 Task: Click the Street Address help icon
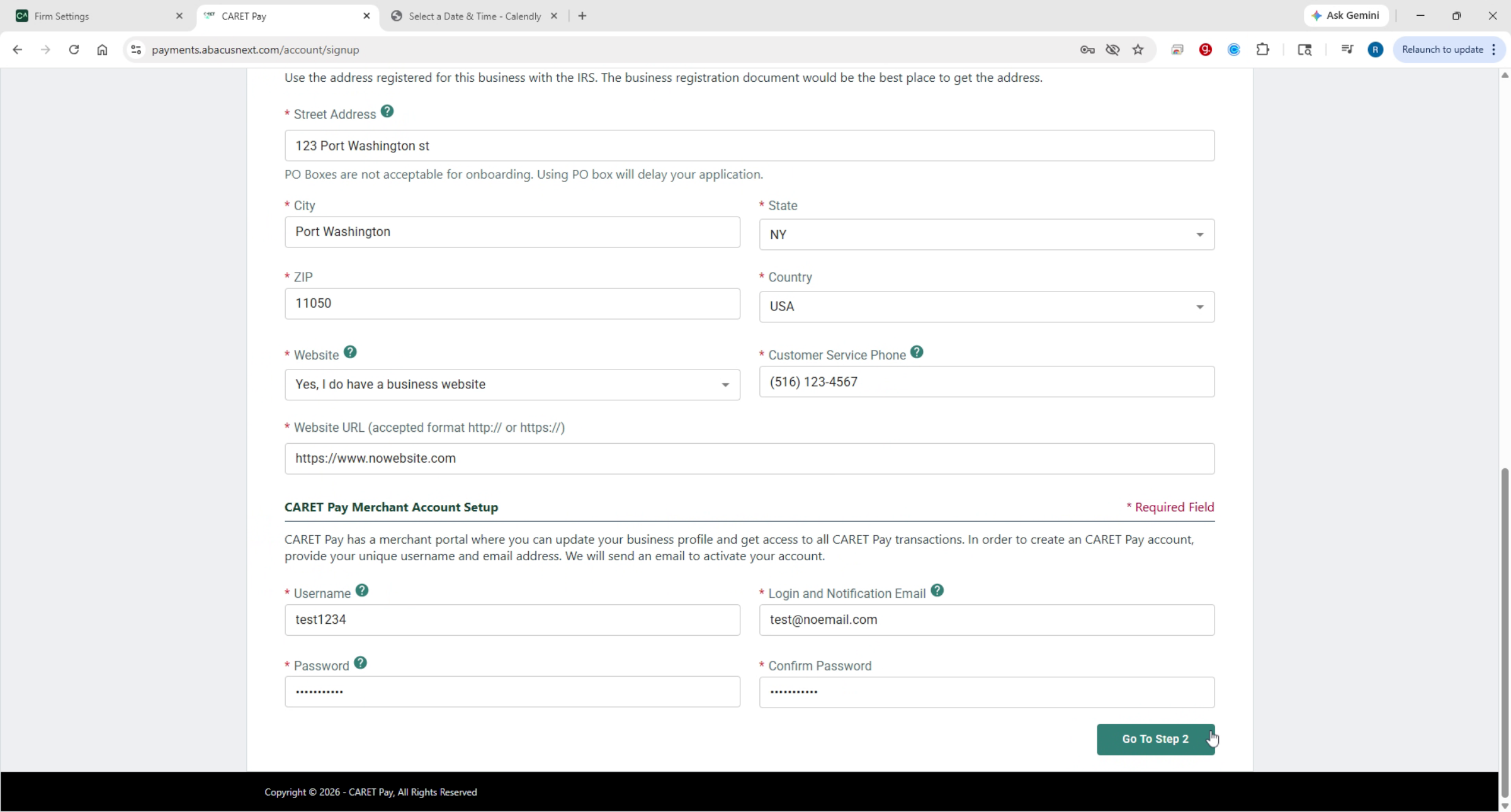(387, 111)
